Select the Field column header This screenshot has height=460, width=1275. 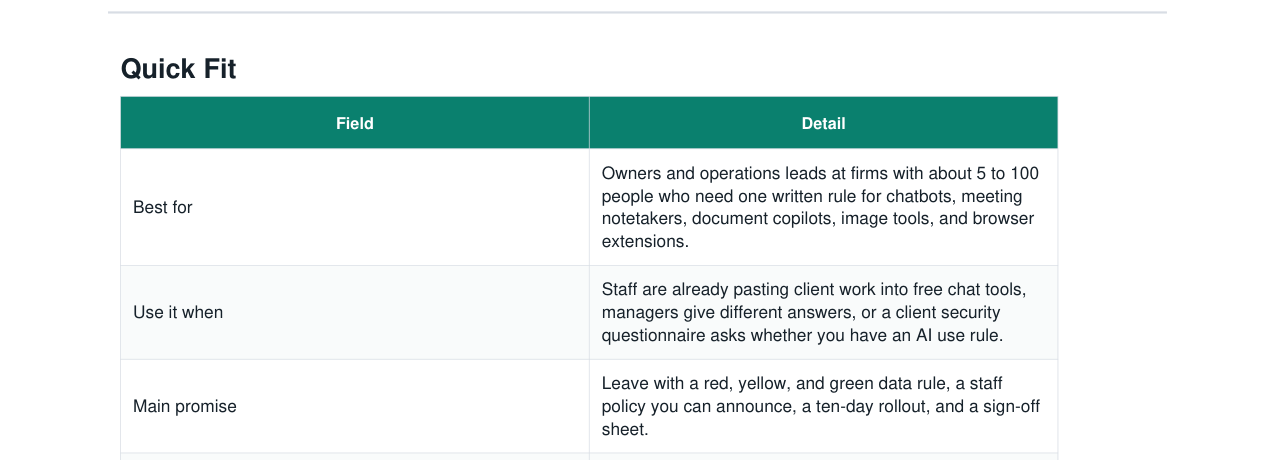click(x=355, y=123)
